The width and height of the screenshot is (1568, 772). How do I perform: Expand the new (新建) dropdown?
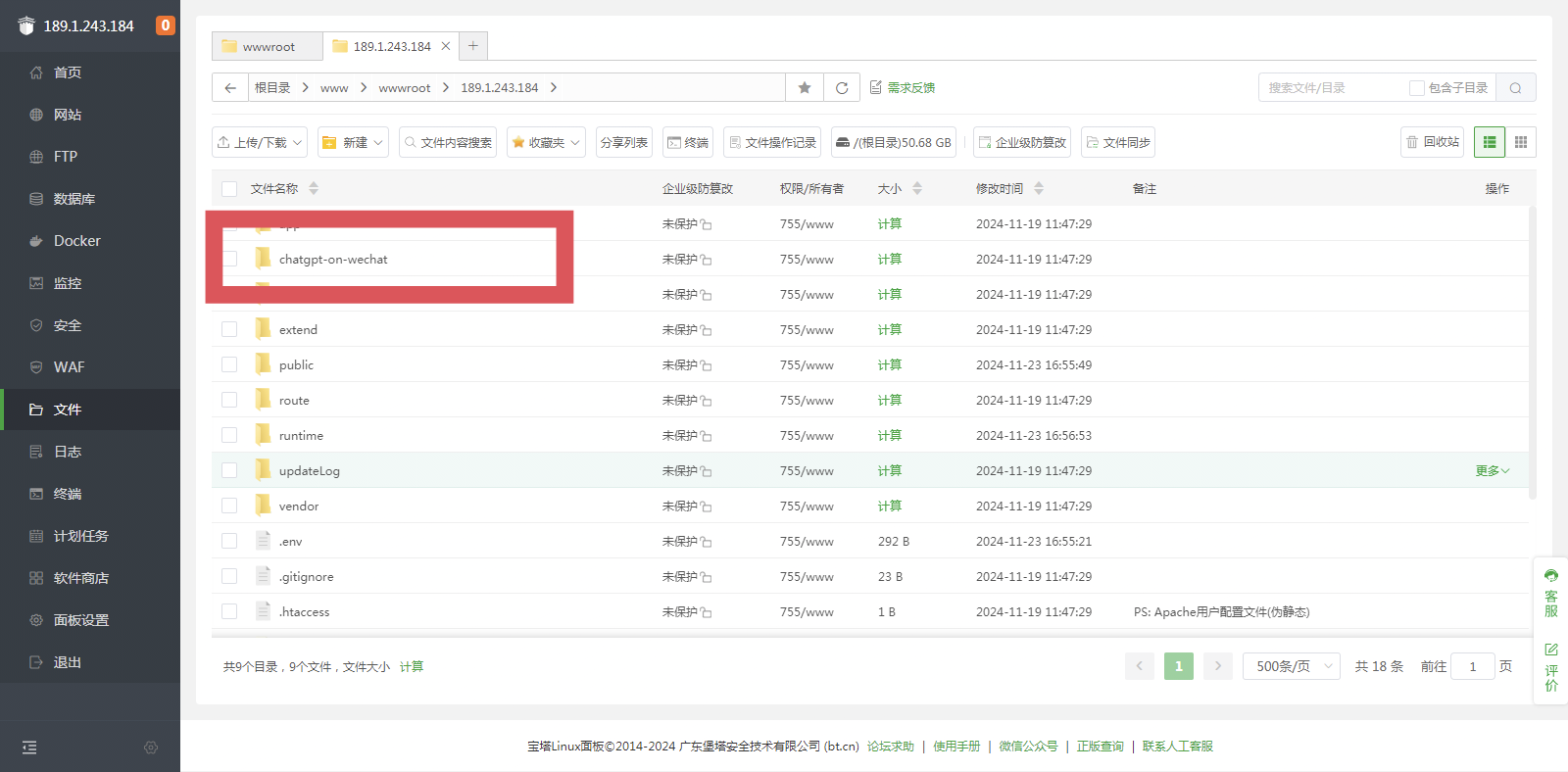[x=353, y=142]
